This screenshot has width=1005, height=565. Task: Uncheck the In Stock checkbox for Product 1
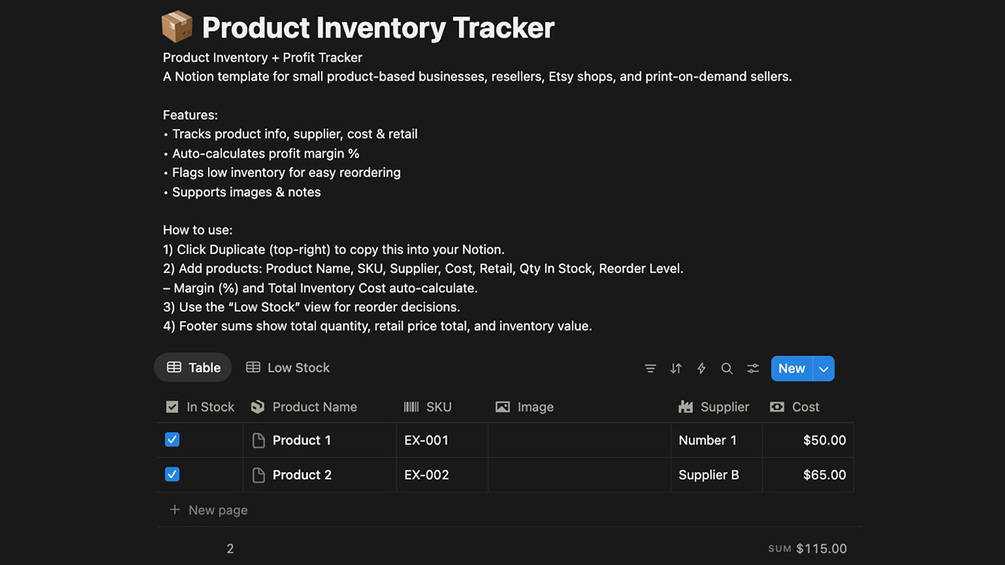[172, 440]
